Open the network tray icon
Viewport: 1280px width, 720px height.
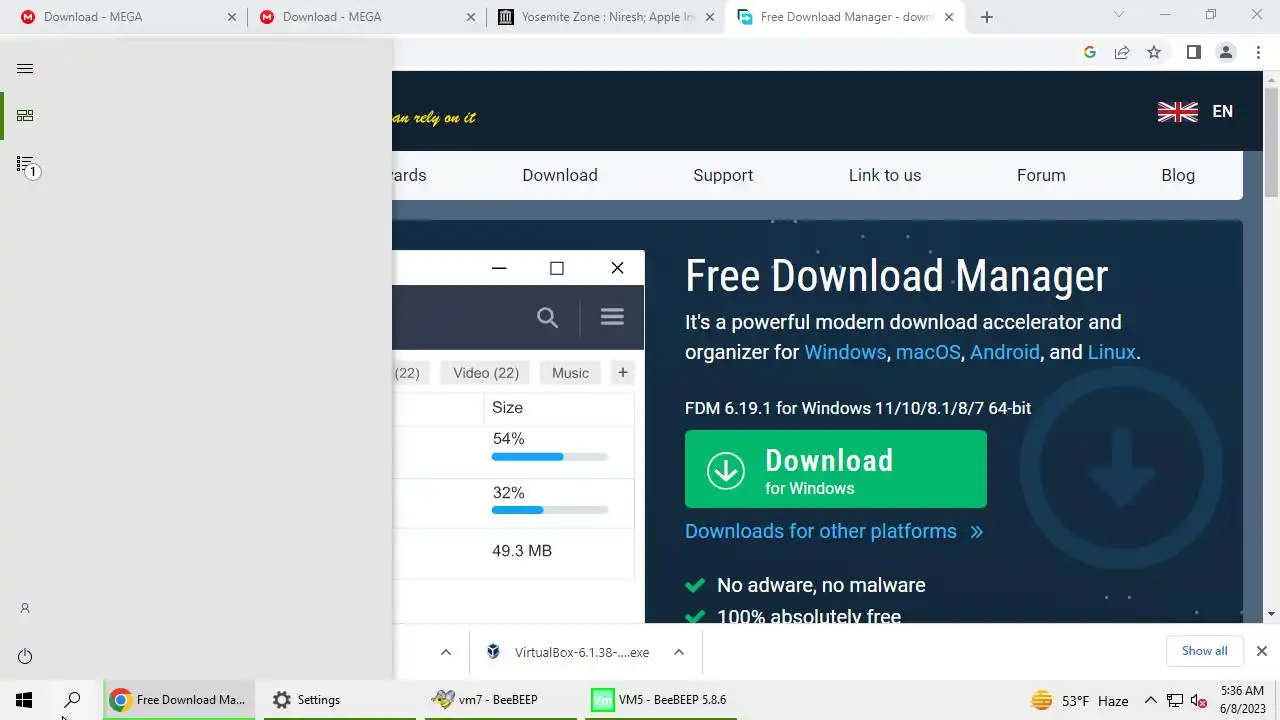1175,701
